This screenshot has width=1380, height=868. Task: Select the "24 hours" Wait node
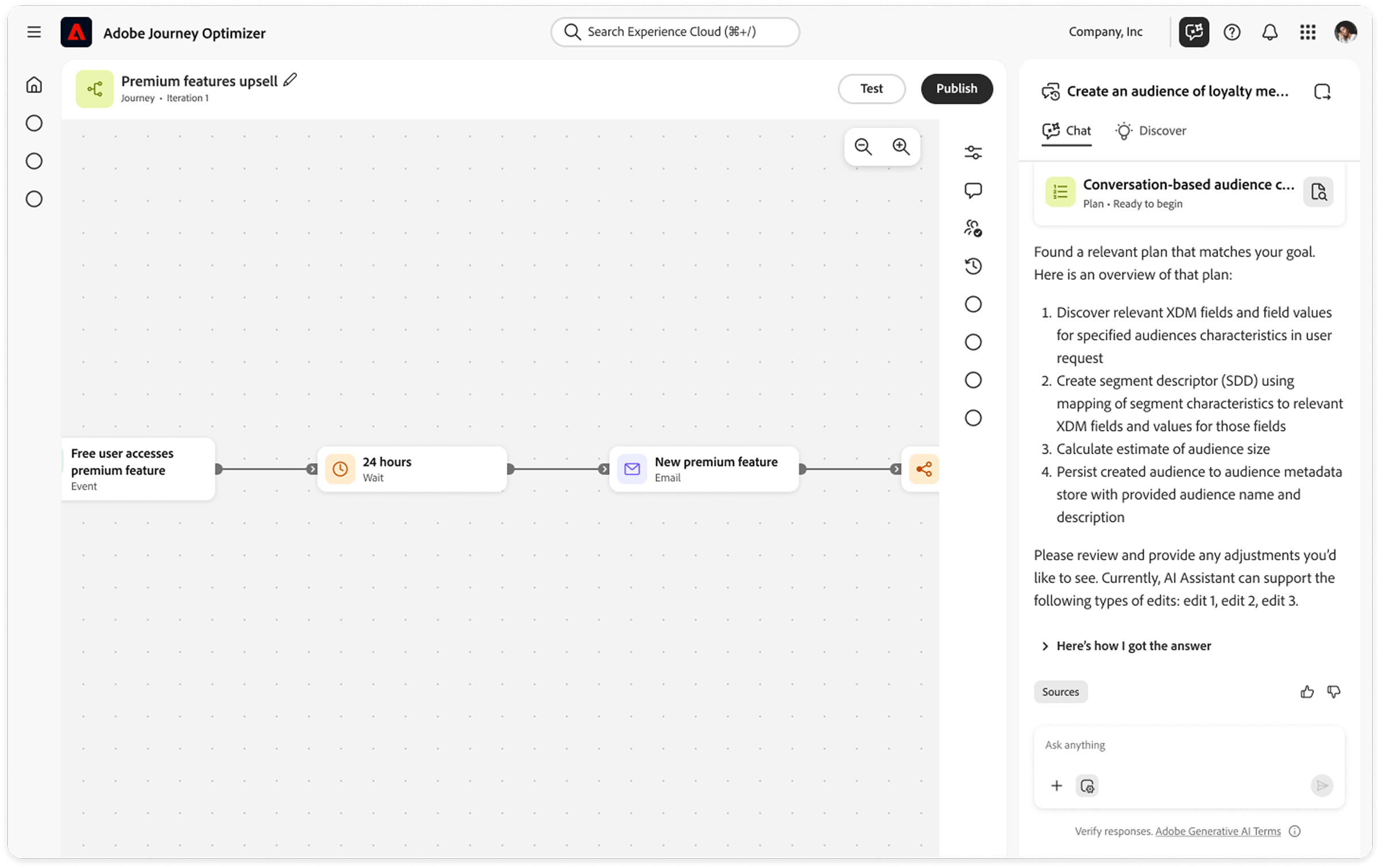pyautogui.click(x=412, y=469)
